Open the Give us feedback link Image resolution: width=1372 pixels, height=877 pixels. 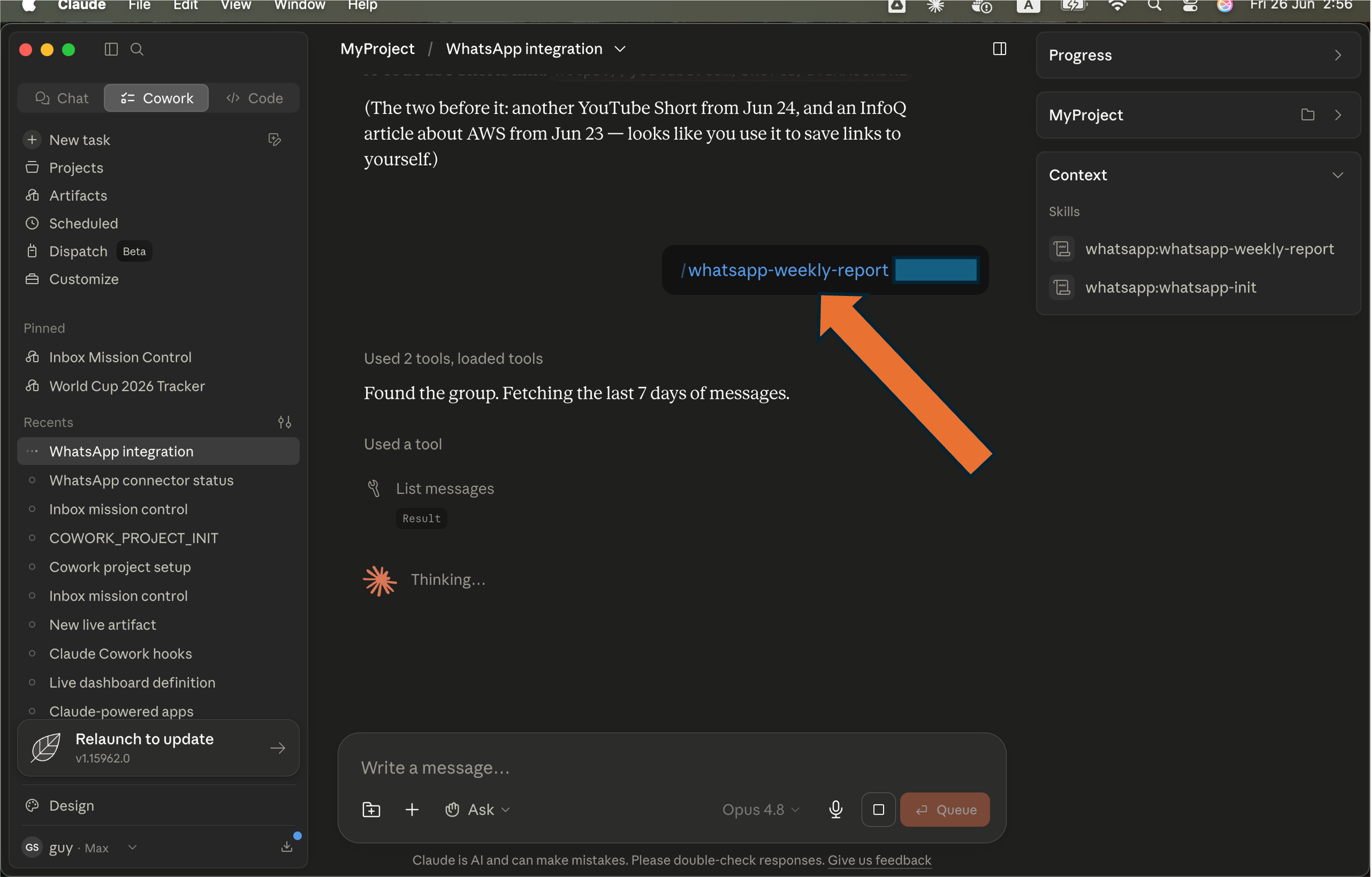(880, 860)
